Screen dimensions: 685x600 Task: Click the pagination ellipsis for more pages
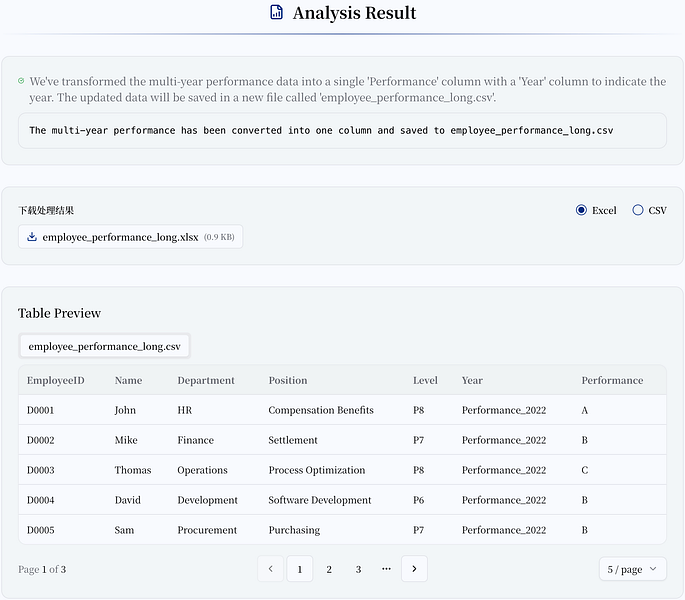(386, 569)
